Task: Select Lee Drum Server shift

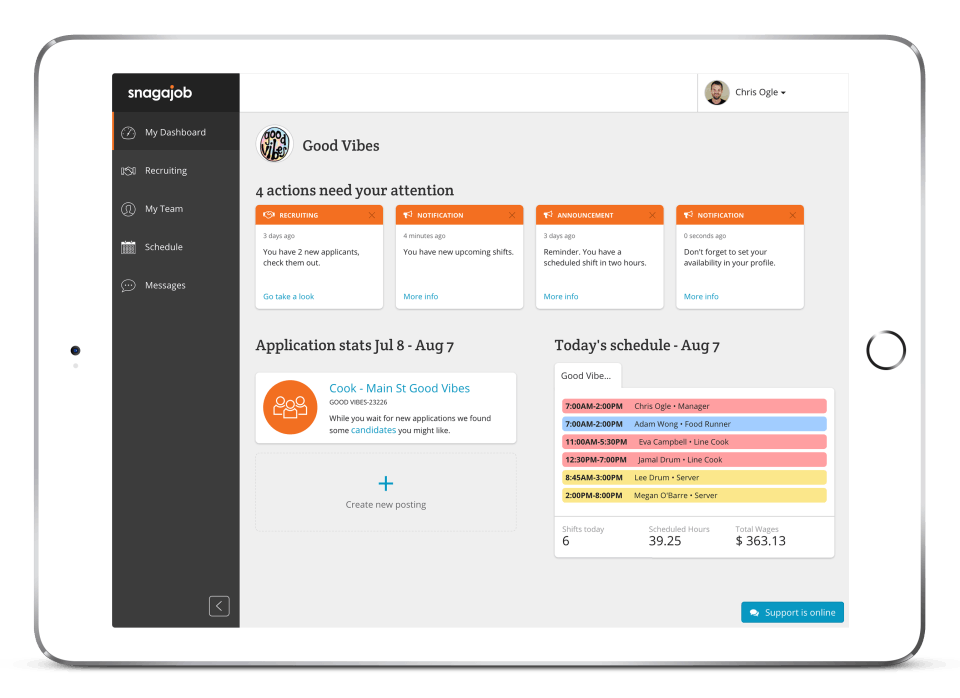Action: 694,478
